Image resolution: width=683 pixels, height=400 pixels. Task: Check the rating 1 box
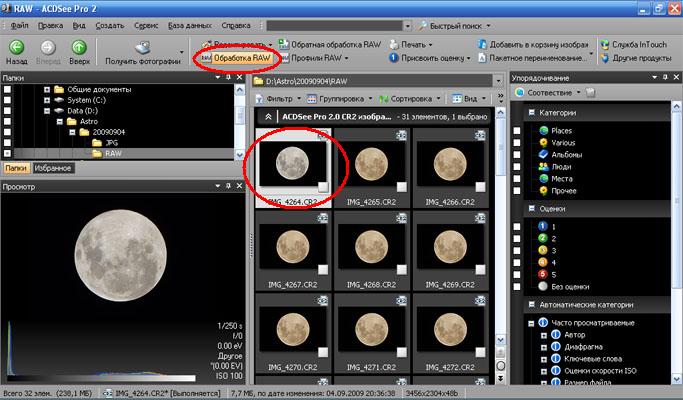coord(517,227)
